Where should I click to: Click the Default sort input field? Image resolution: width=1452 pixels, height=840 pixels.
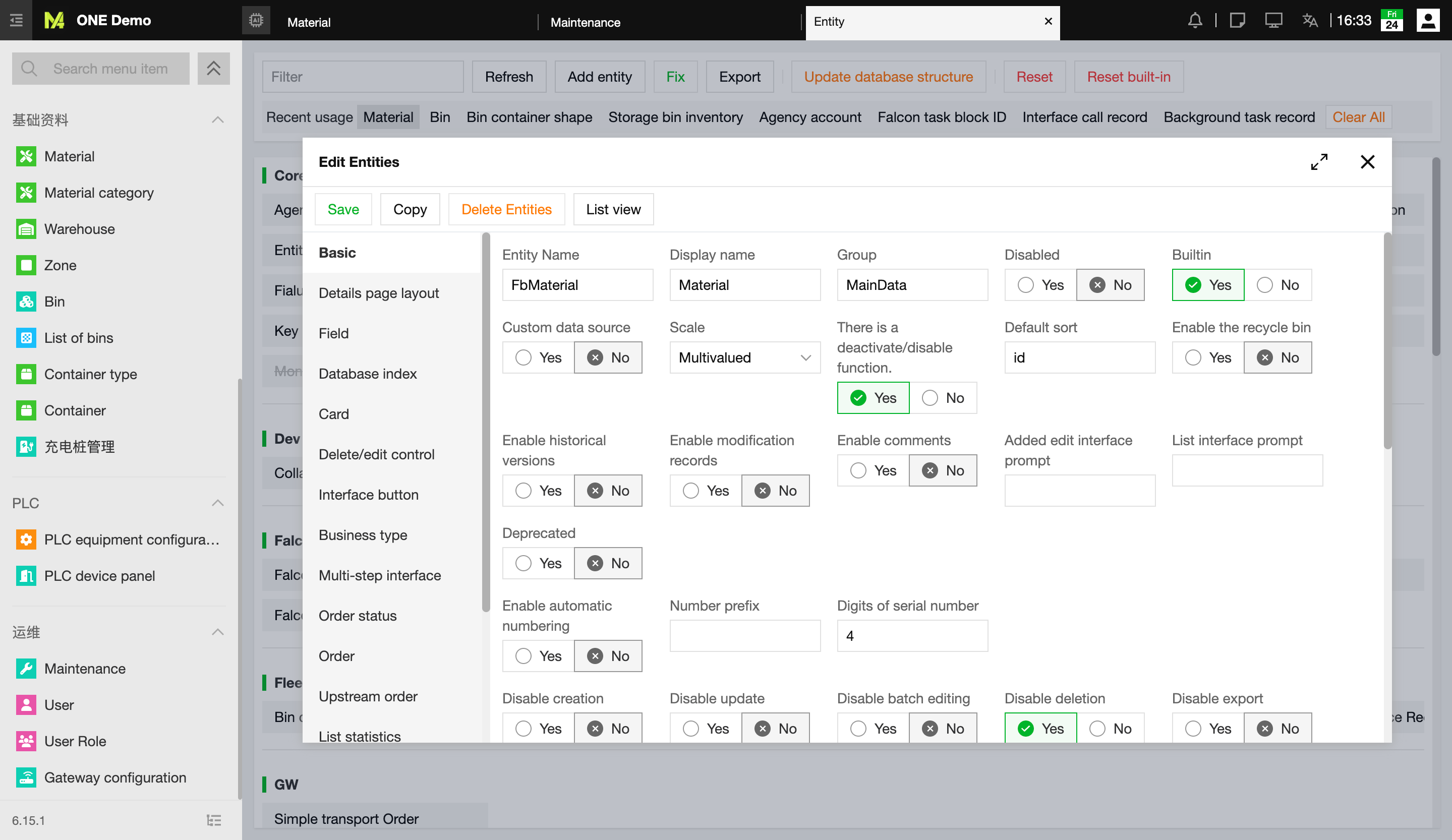(1079, 357)
